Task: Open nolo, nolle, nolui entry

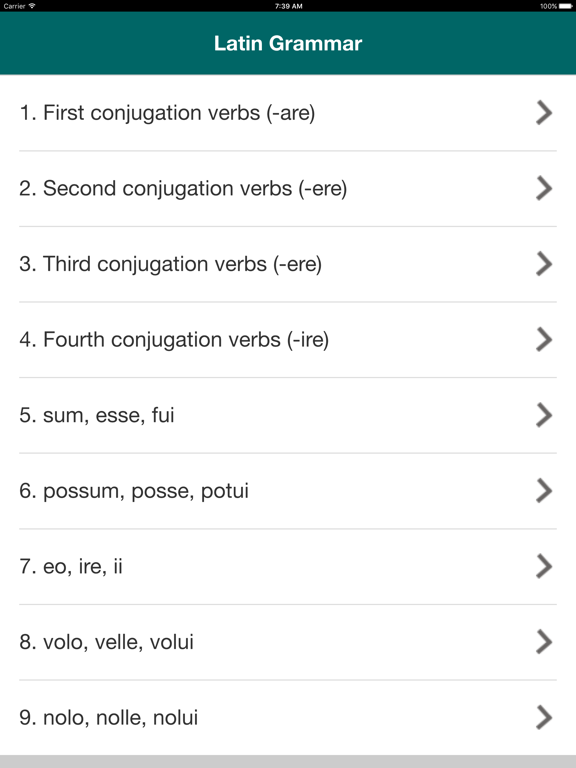Action: pos(288,718)
